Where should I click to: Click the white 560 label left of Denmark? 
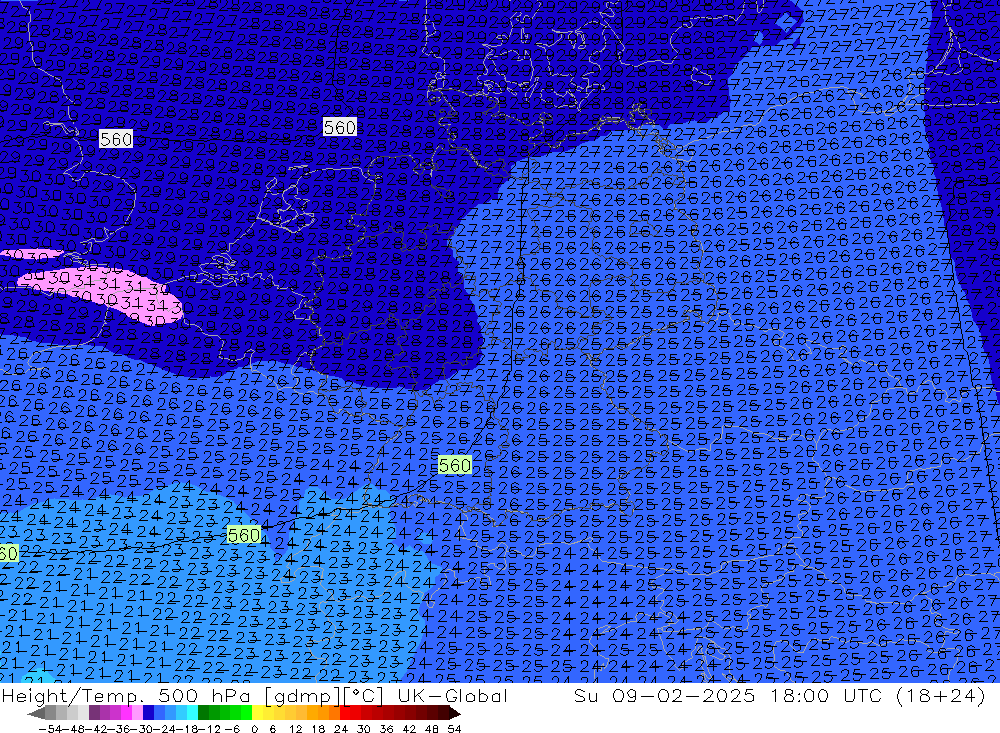[x=339, y=127]
